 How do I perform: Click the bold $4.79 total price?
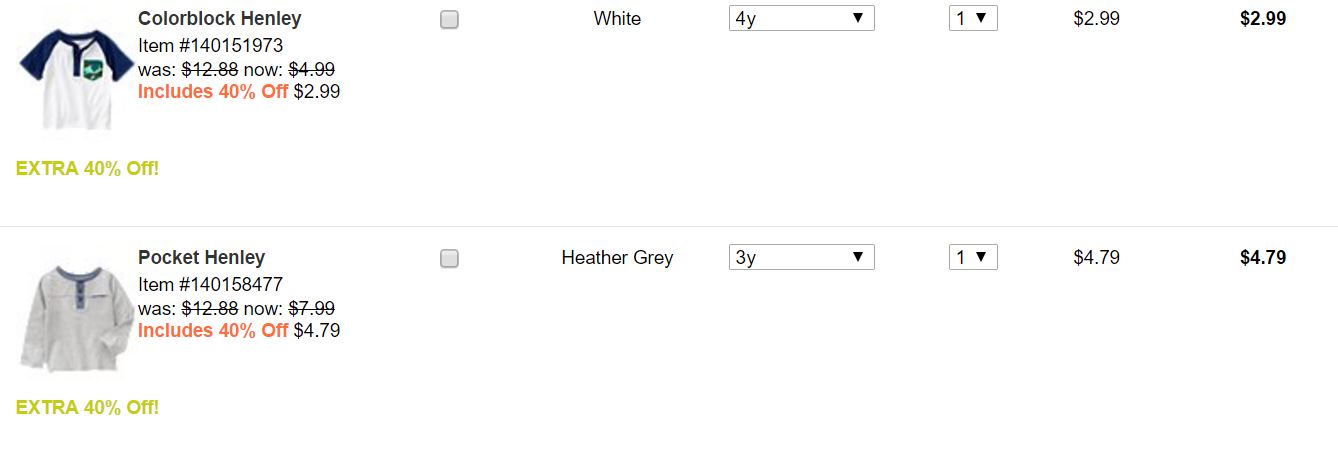1262,258
